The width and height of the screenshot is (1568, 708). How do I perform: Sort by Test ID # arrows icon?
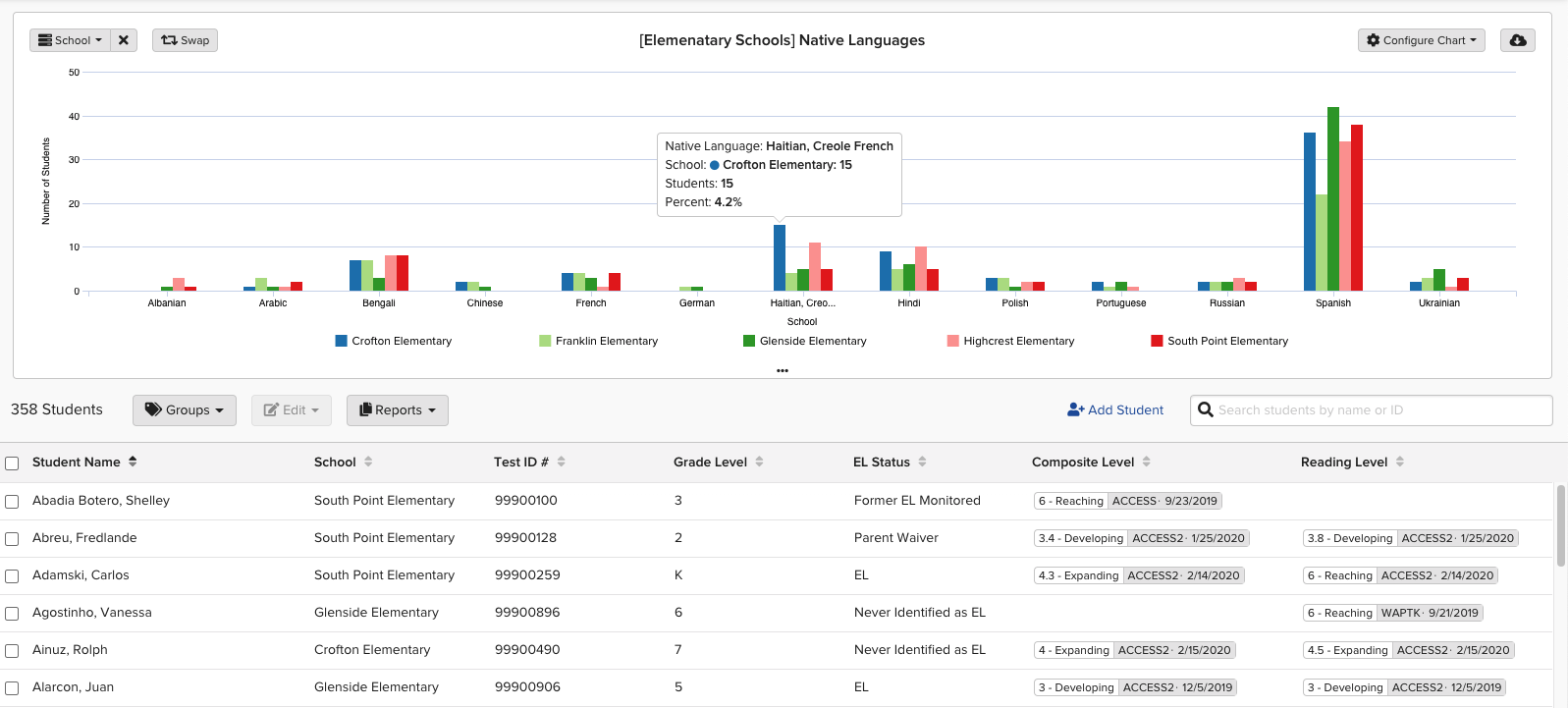(562, 462)
